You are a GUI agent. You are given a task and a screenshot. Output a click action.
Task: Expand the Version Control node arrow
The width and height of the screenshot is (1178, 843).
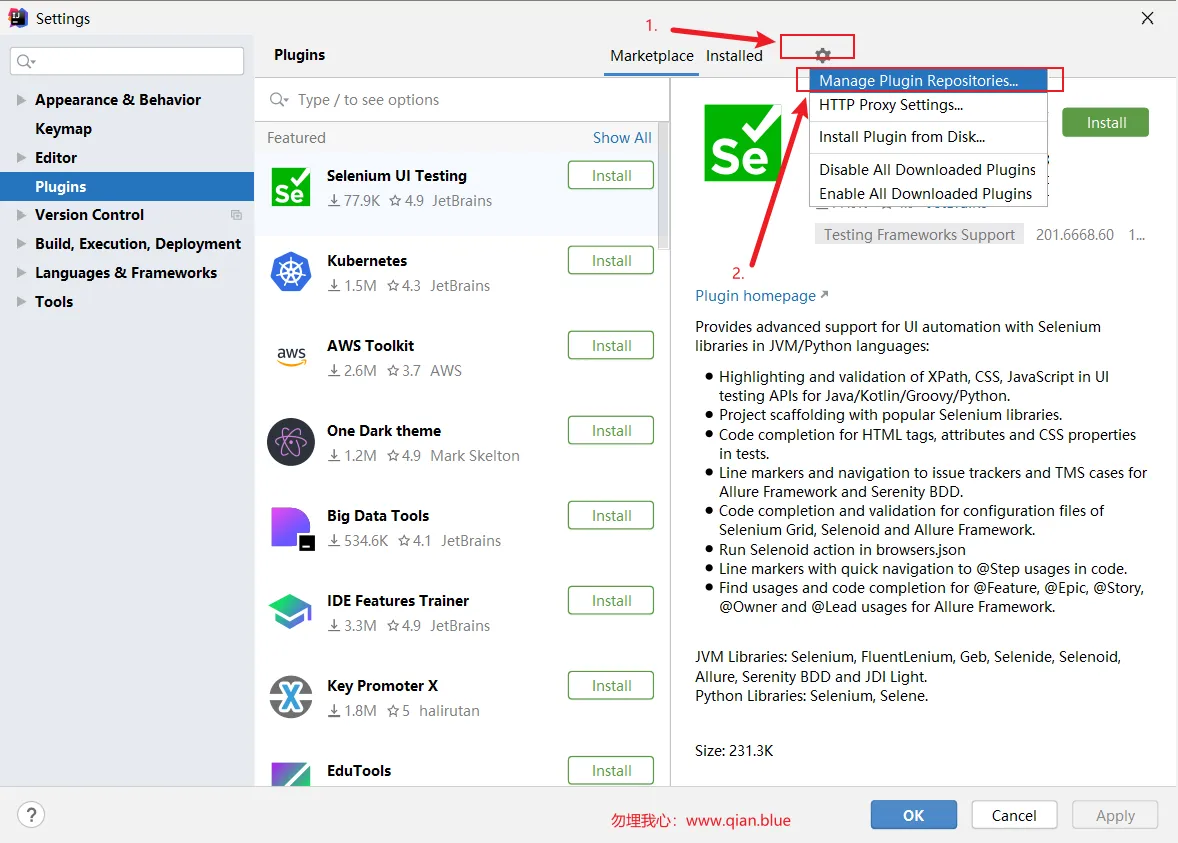click(x=21, y=215)
